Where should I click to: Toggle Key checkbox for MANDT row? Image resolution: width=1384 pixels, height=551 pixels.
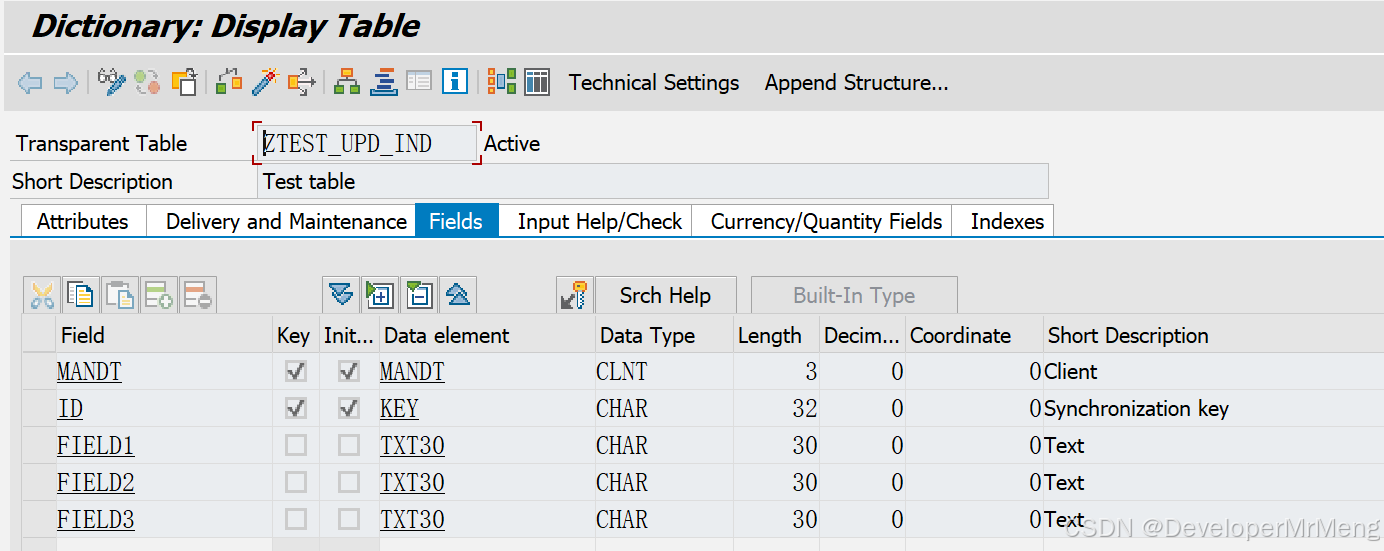click(x=296, y=371)
